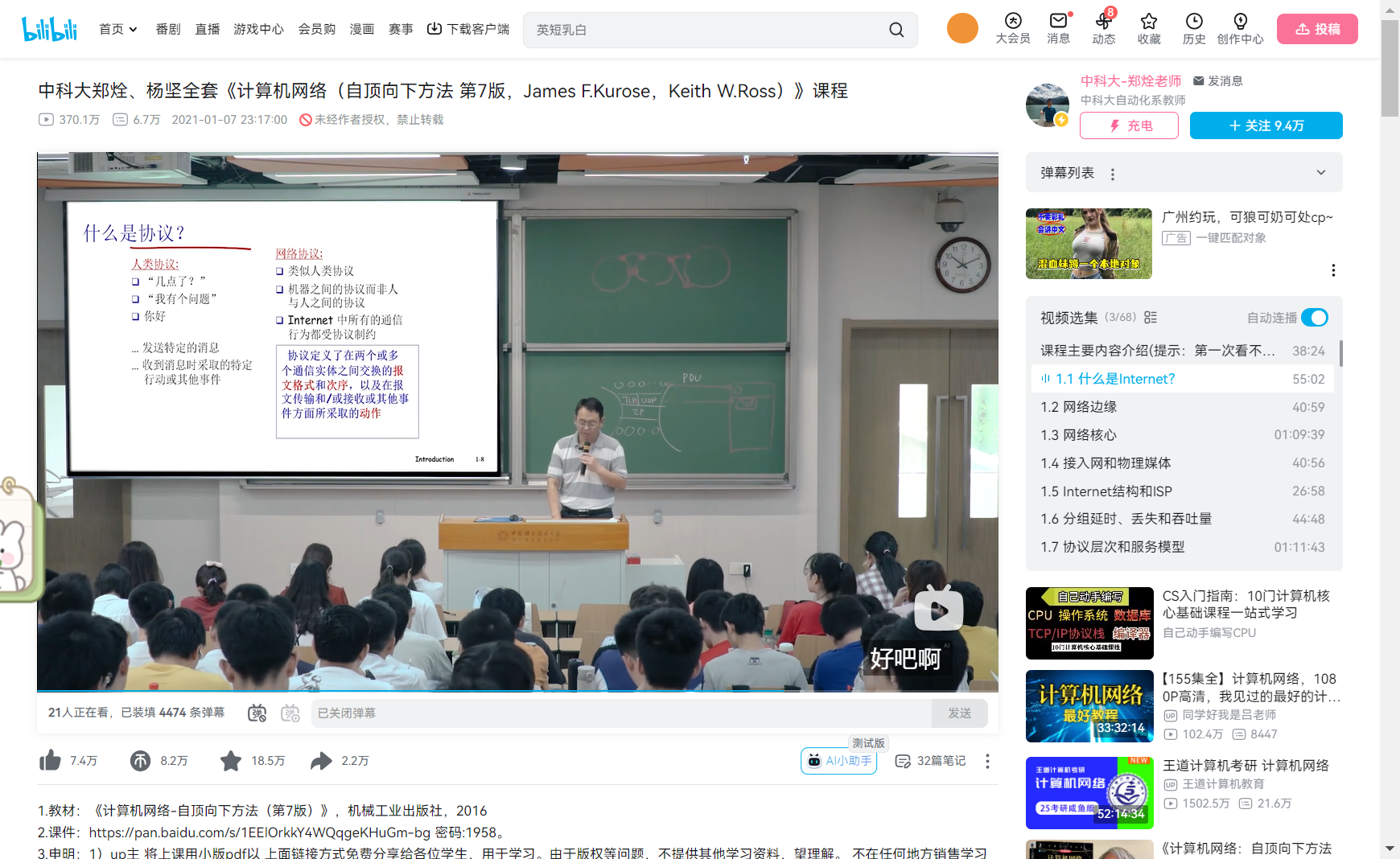Select 直播 in the top menu
This screenshot has width=1400, height=859.
point(207,28)
